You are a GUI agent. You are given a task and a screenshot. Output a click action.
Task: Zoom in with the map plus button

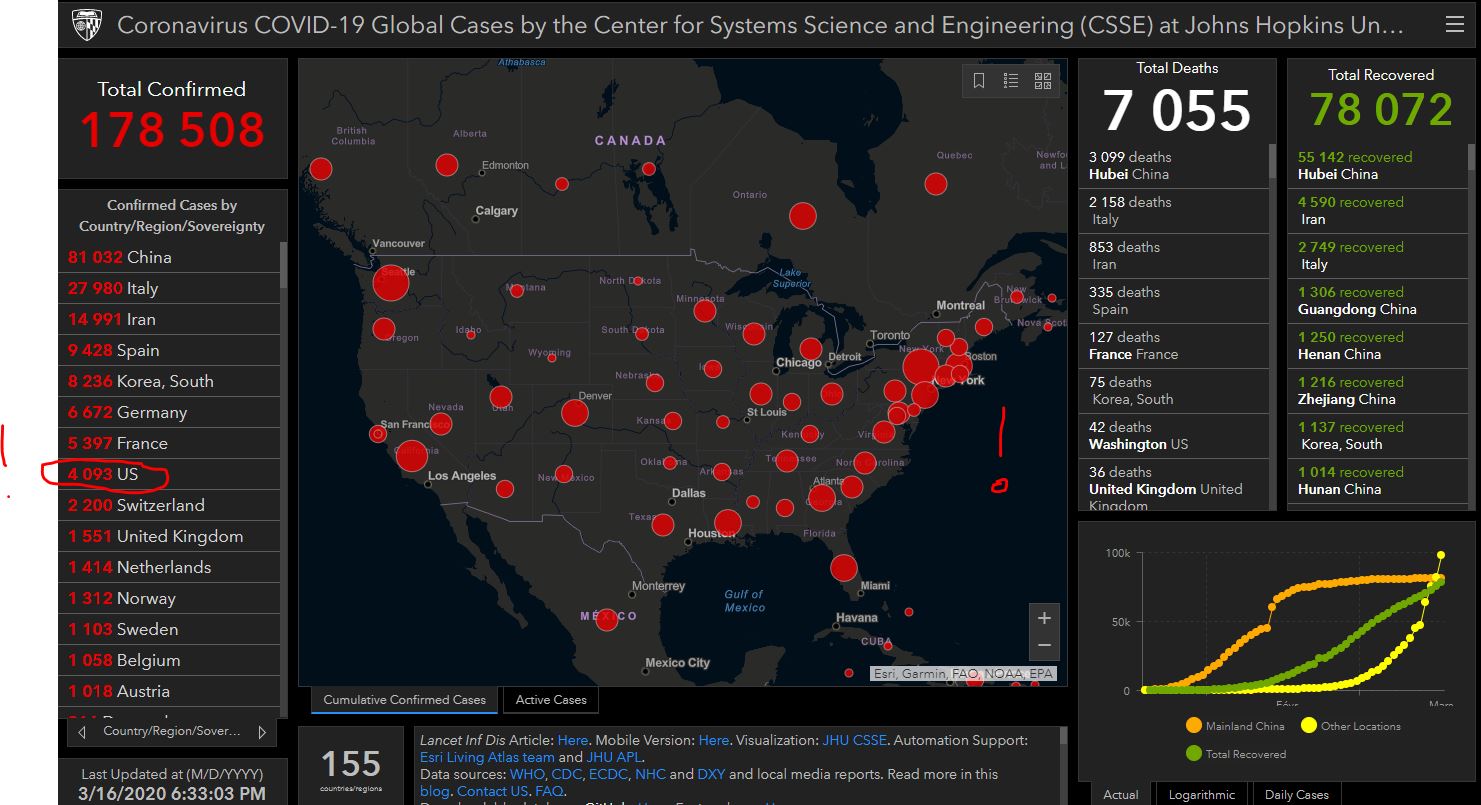(1044, 618)
